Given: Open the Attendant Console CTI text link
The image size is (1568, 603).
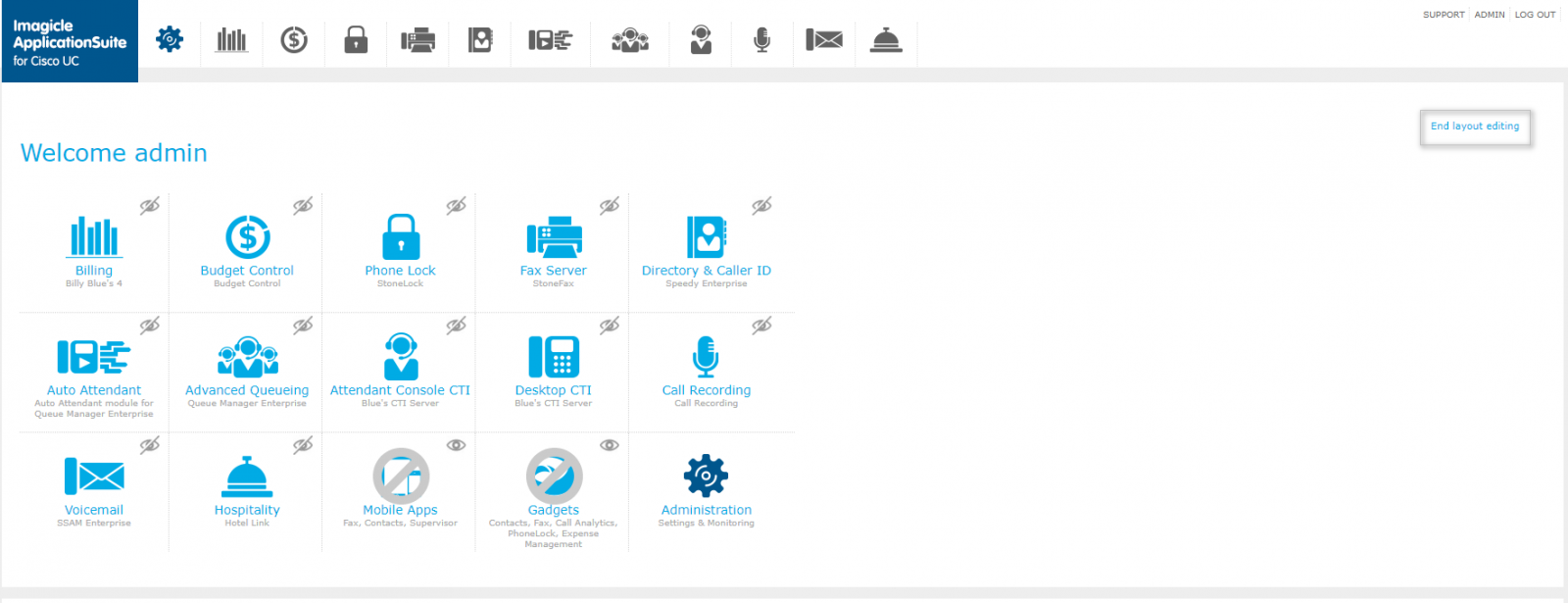Looking at the screenshot, I should pyautogui.click(x=401, y=390).
